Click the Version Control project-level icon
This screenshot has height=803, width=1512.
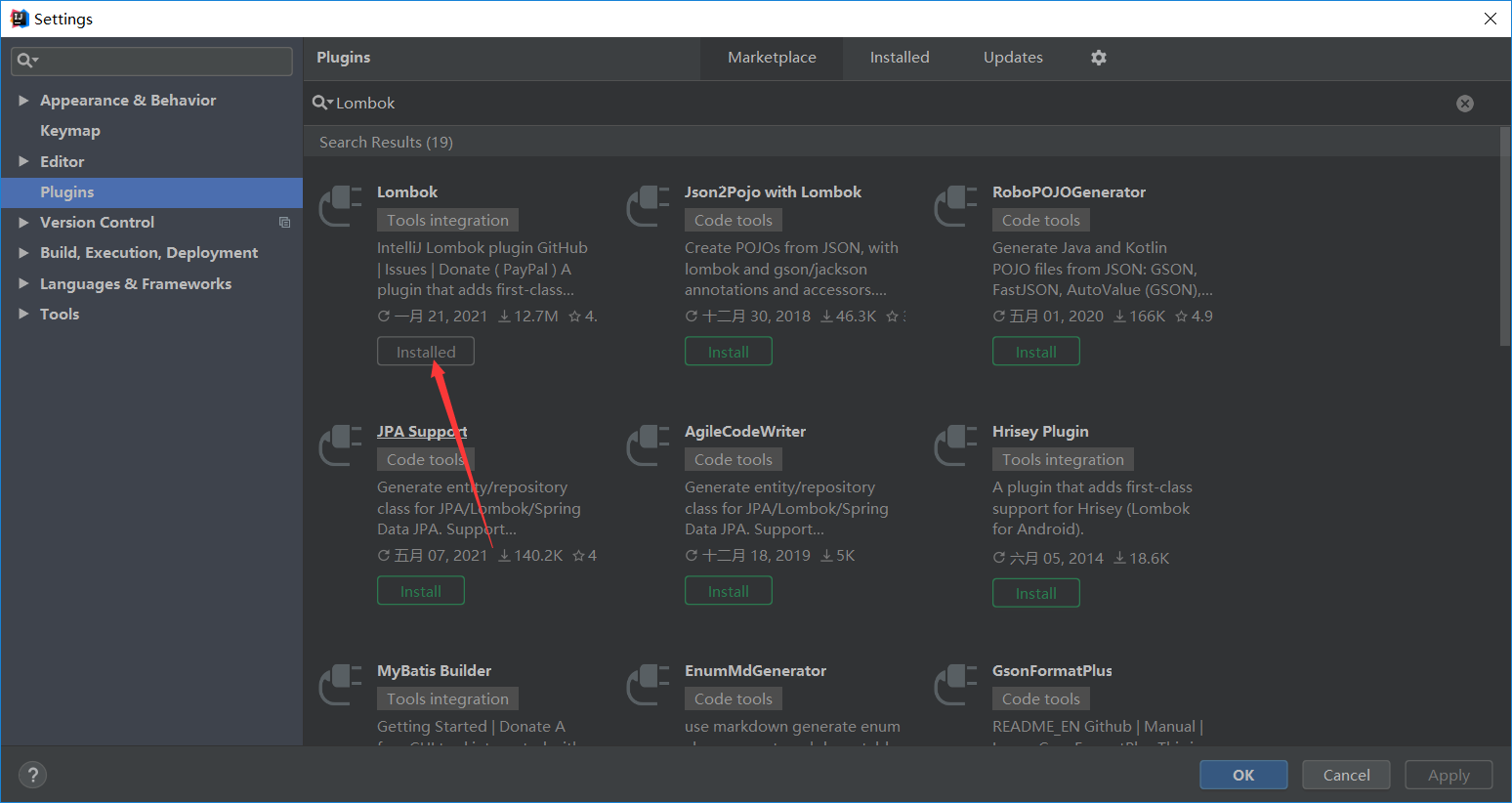[284, 223]
